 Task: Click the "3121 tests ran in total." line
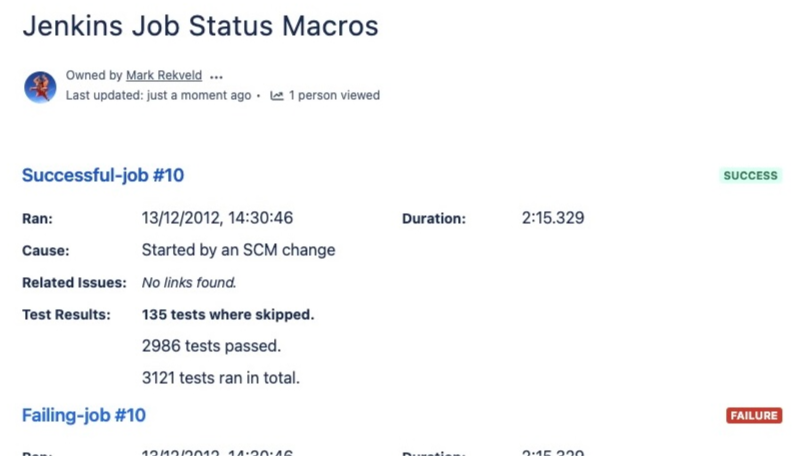[221, 378]
